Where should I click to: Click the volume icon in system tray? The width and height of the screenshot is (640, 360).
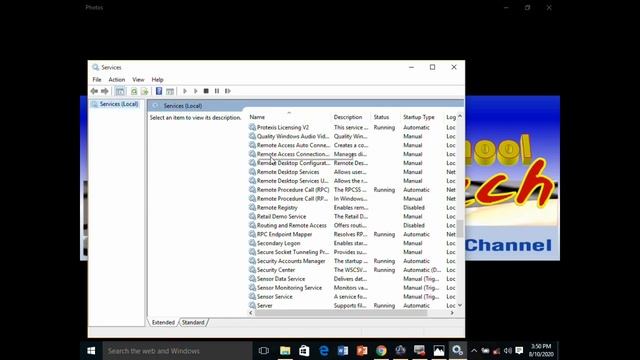click(507, 351)
